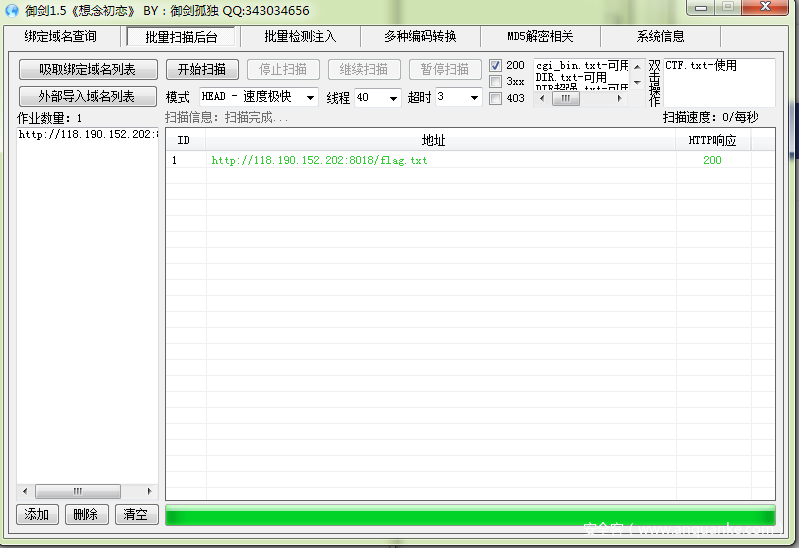Open the MD5解密相关 tab
This screenshot has height=548, width=799.
tap(540, 37)
